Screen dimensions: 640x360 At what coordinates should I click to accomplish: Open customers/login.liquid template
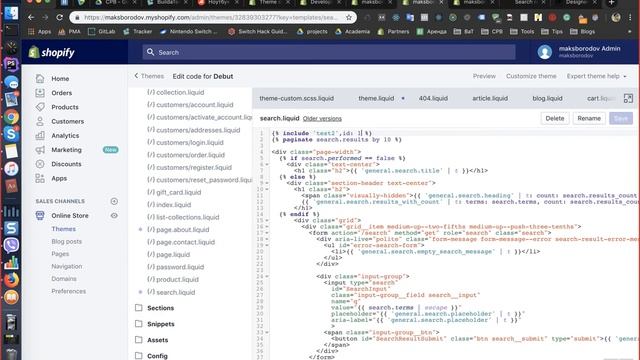point(185,142)
